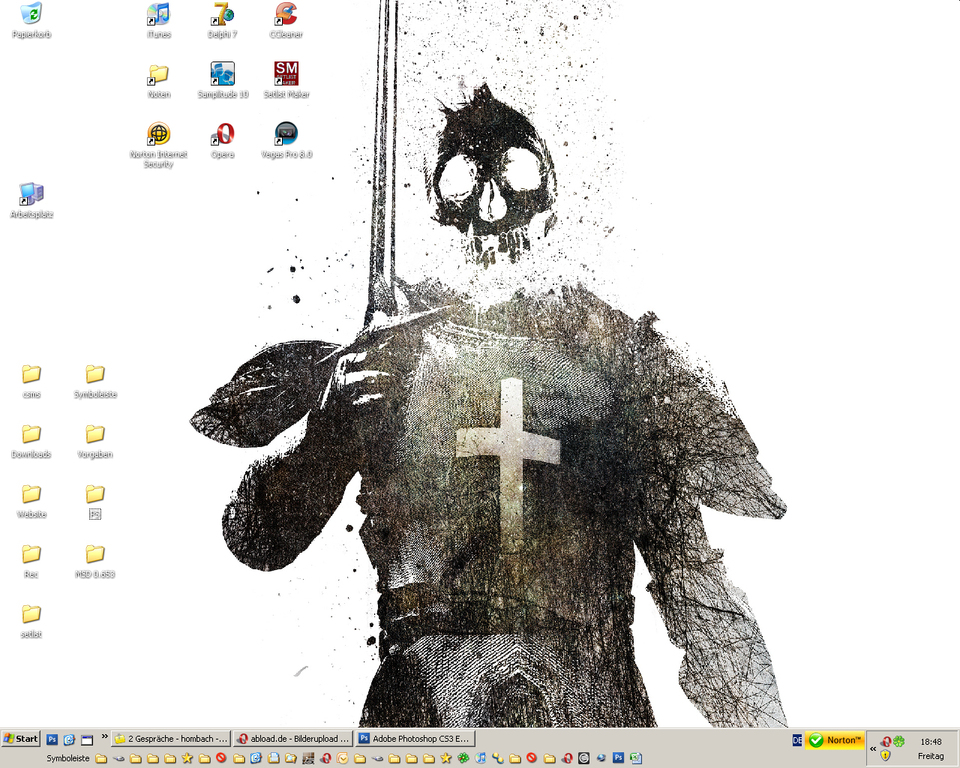Screen dimensions: 960x768
Task: Select the Symbolleiste folder on the desktop
Action: [95, 380]
